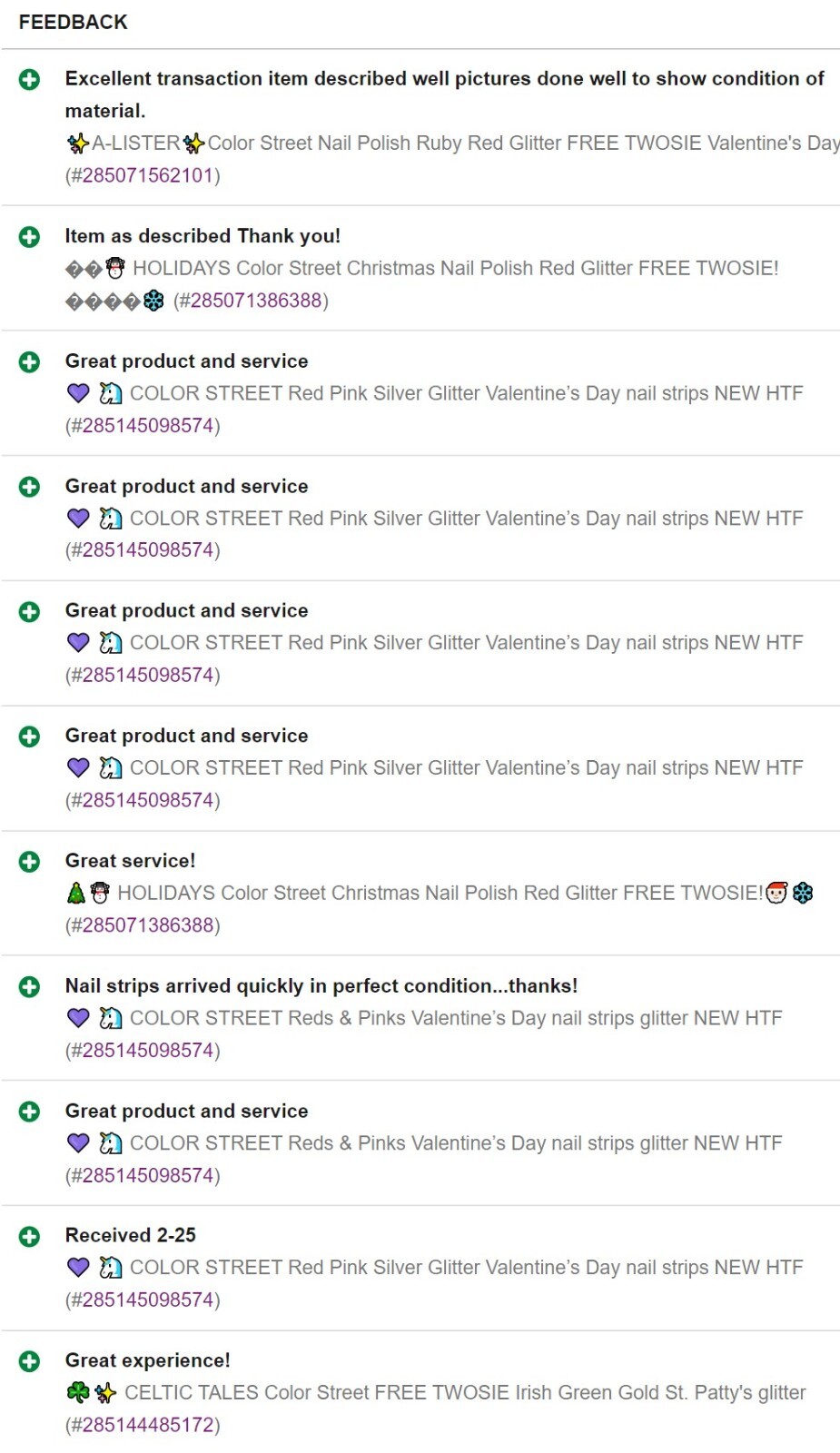Click the FEEDBACK section heading

pos(74,23)
